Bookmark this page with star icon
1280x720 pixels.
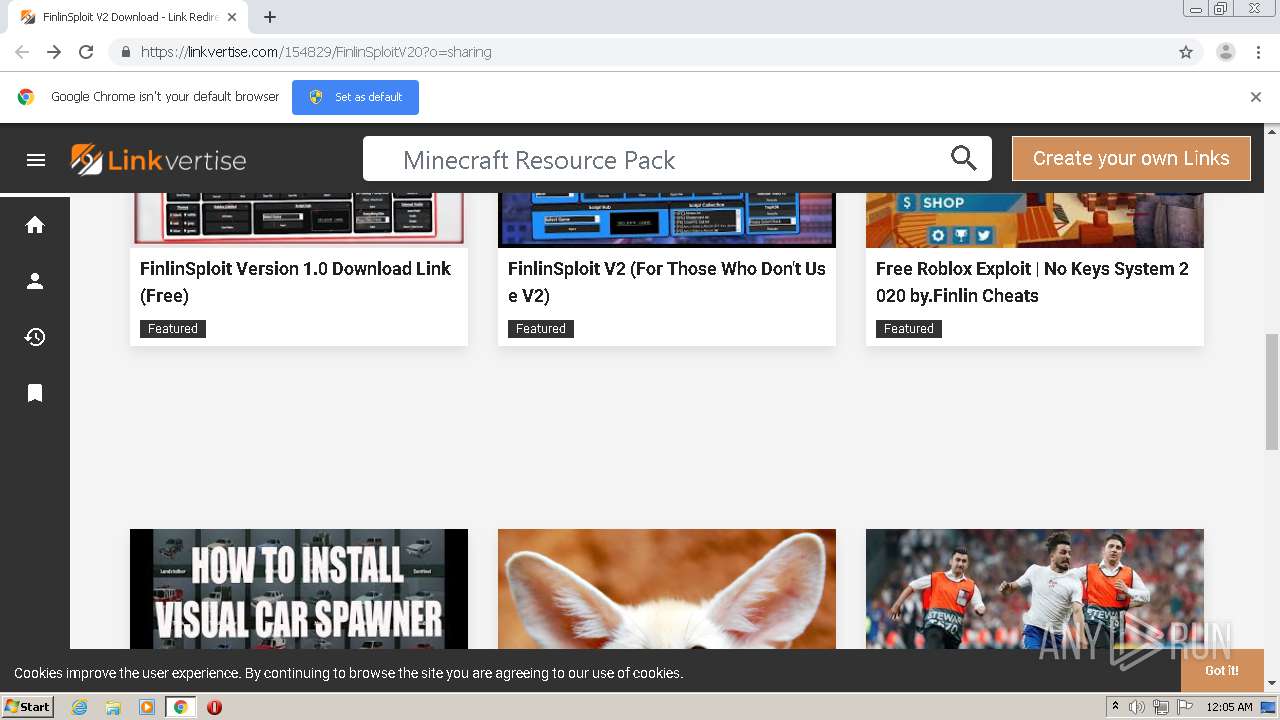(1186, 52)
